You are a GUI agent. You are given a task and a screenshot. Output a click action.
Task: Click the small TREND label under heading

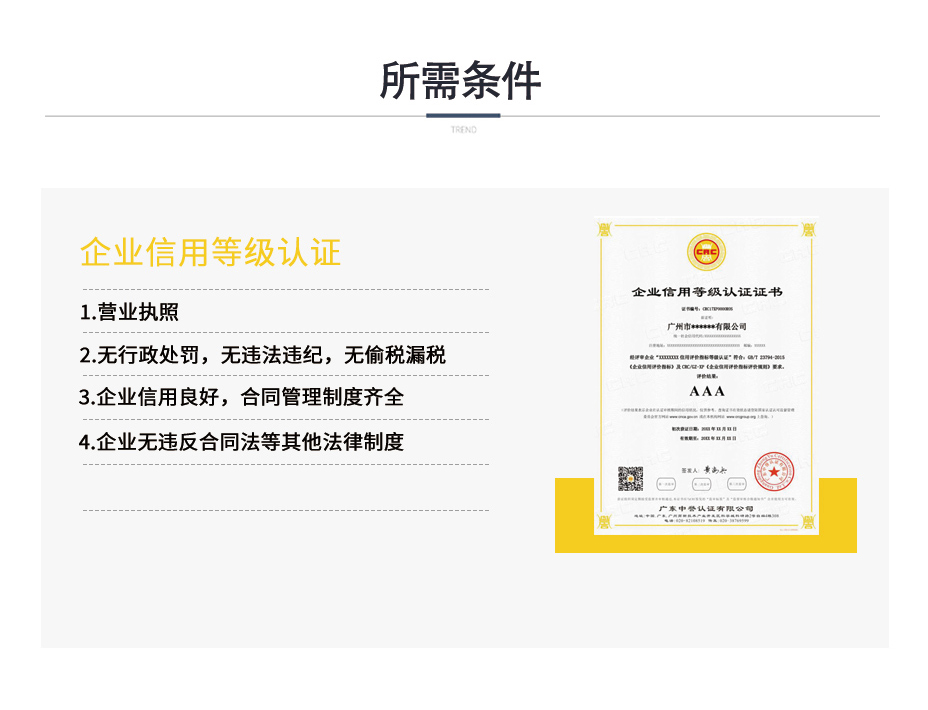tap(463, 130)
